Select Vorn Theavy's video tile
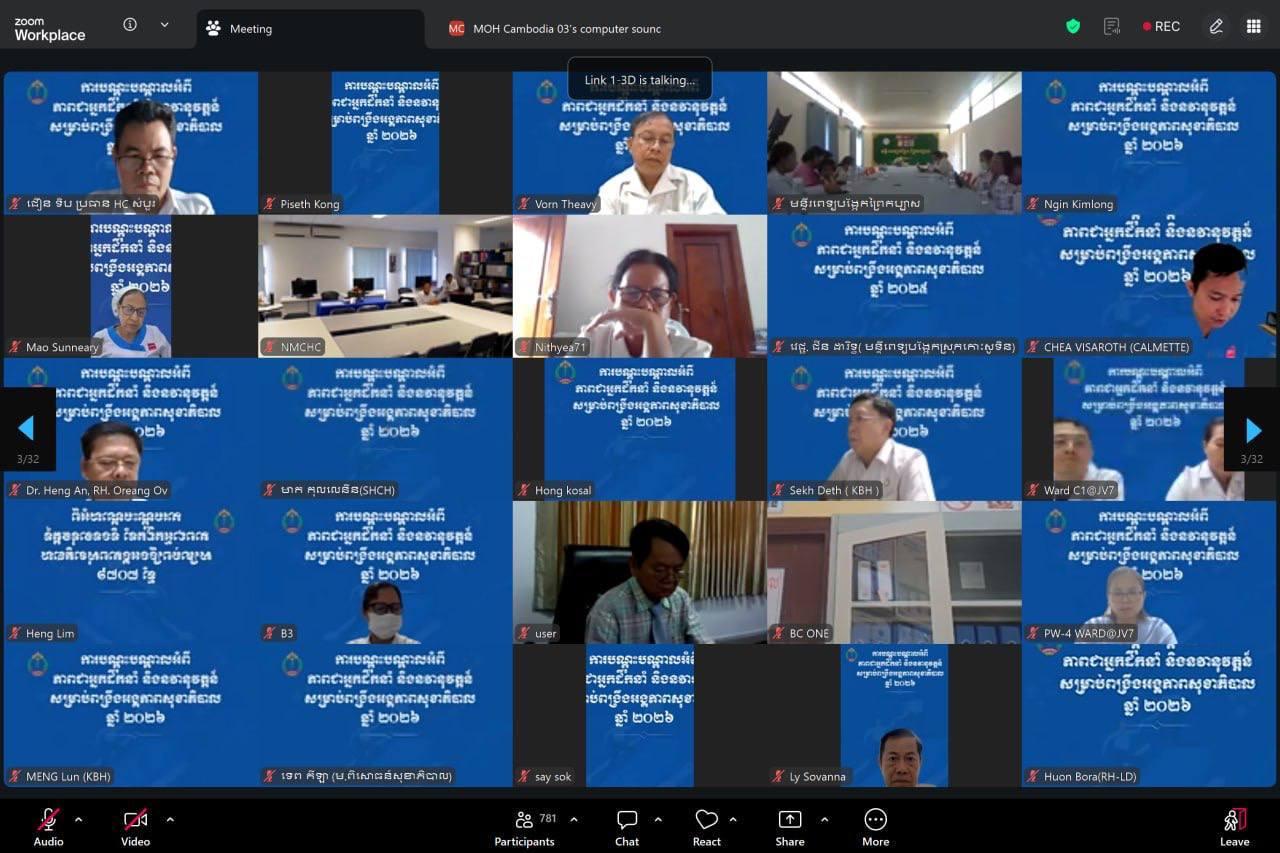 [x=640, y=143]
